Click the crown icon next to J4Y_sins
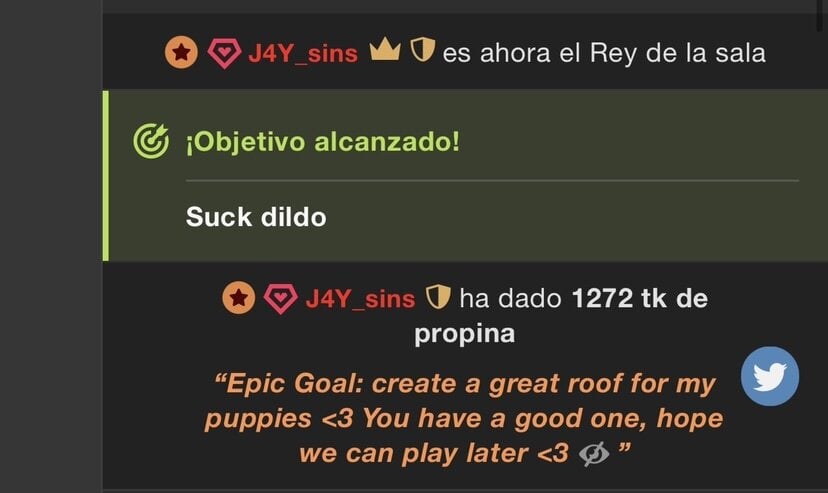This screenshot has height=493, width=828. pyautogui.click(x=385, y=50)
